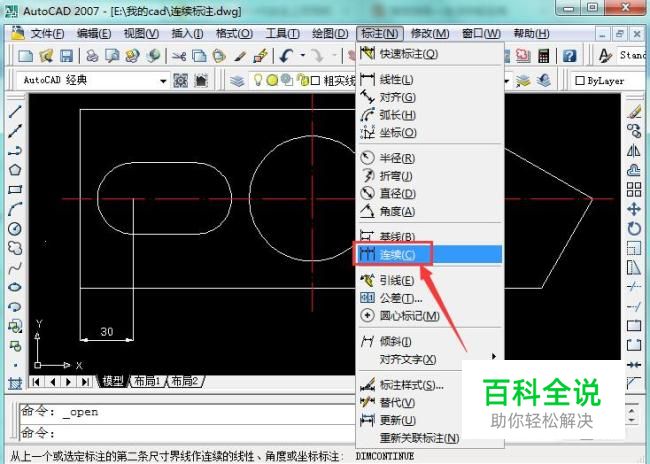The image size is (650, 464).
Task: Open the 修改(M) menu
Action: [x=430, y=33]
